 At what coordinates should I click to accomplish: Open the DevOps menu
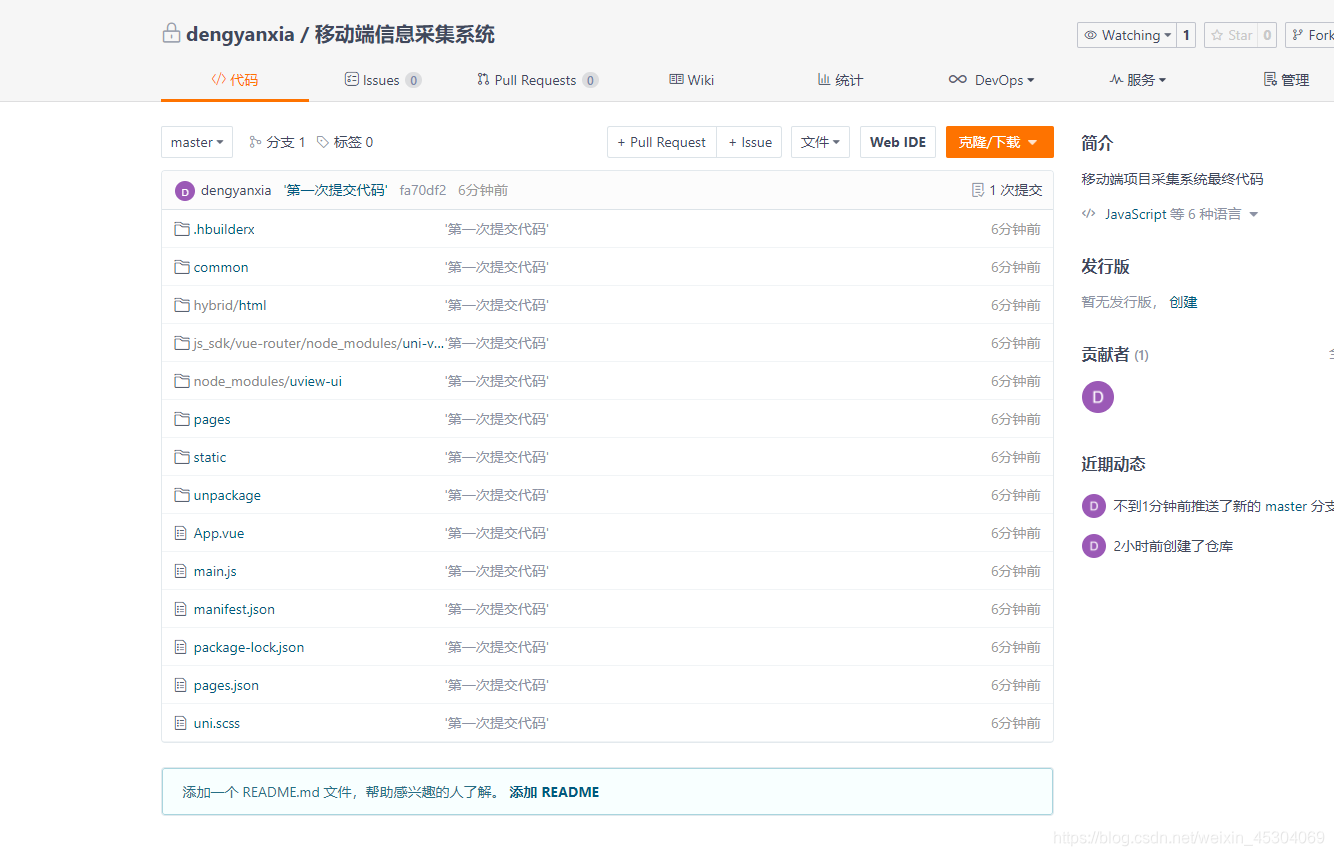(x=992, y=80)
